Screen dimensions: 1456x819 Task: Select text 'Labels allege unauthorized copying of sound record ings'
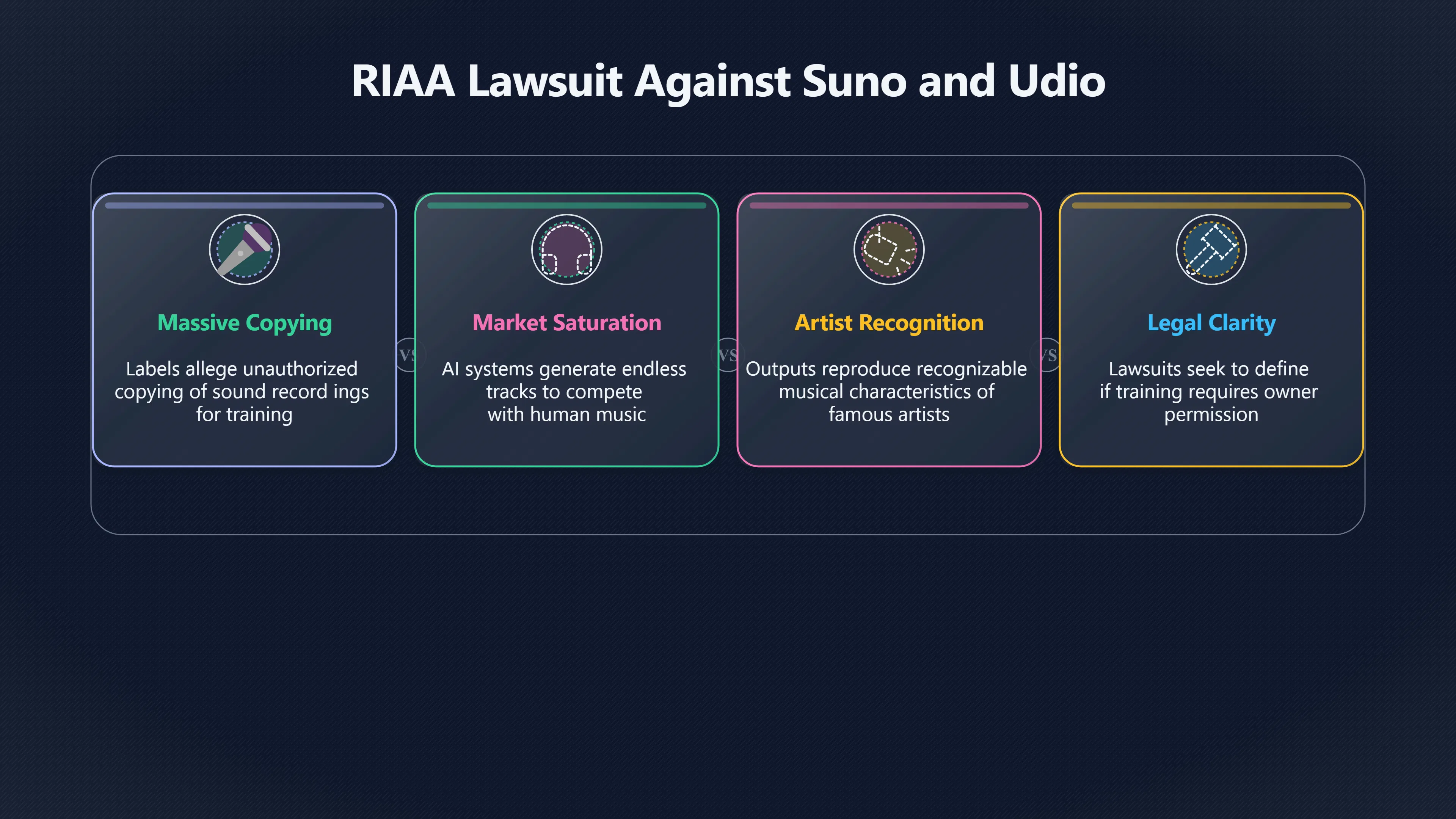tap(242, 380)
